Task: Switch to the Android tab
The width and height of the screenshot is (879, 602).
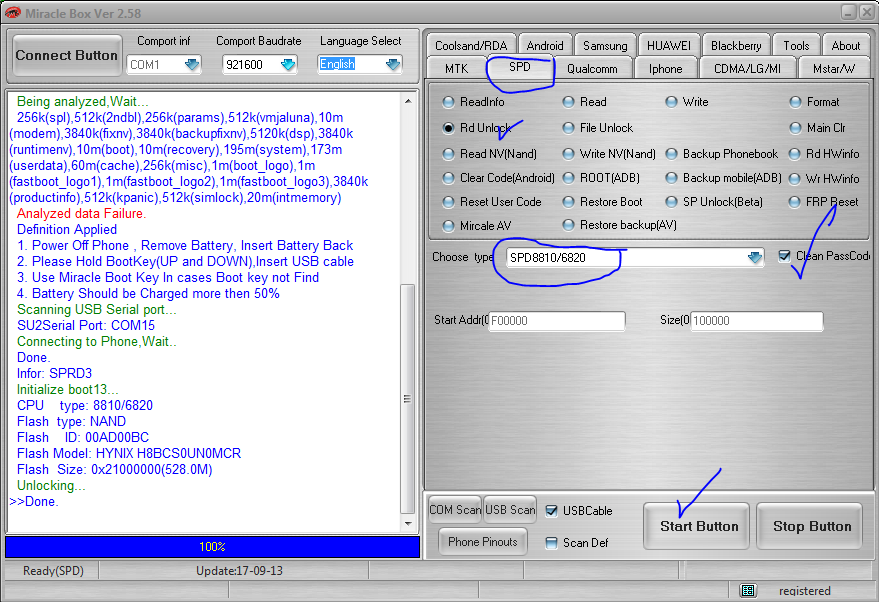Action: pos(544,45)
